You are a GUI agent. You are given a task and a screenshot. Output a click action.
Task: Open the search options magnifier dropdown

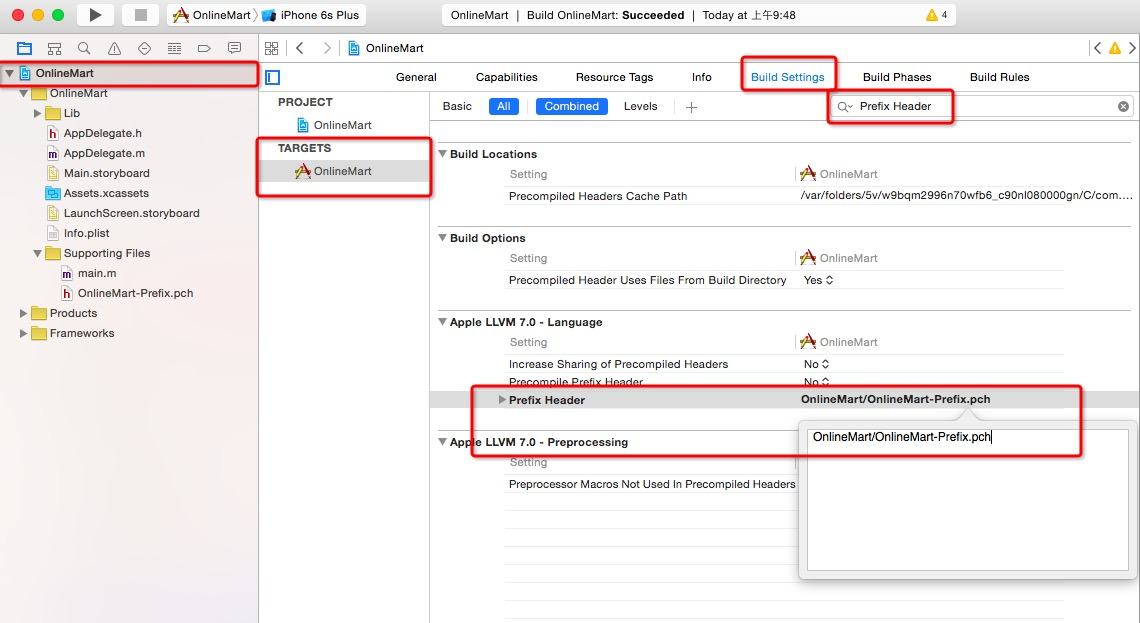tap(845, 107)
